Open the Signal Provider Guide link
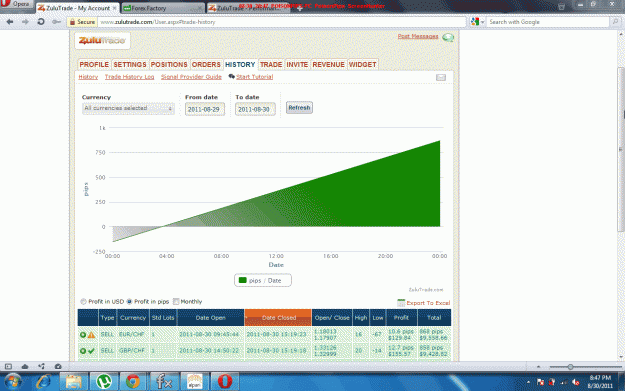This screenshot has height=391, width=625. (x=191, y=77)
